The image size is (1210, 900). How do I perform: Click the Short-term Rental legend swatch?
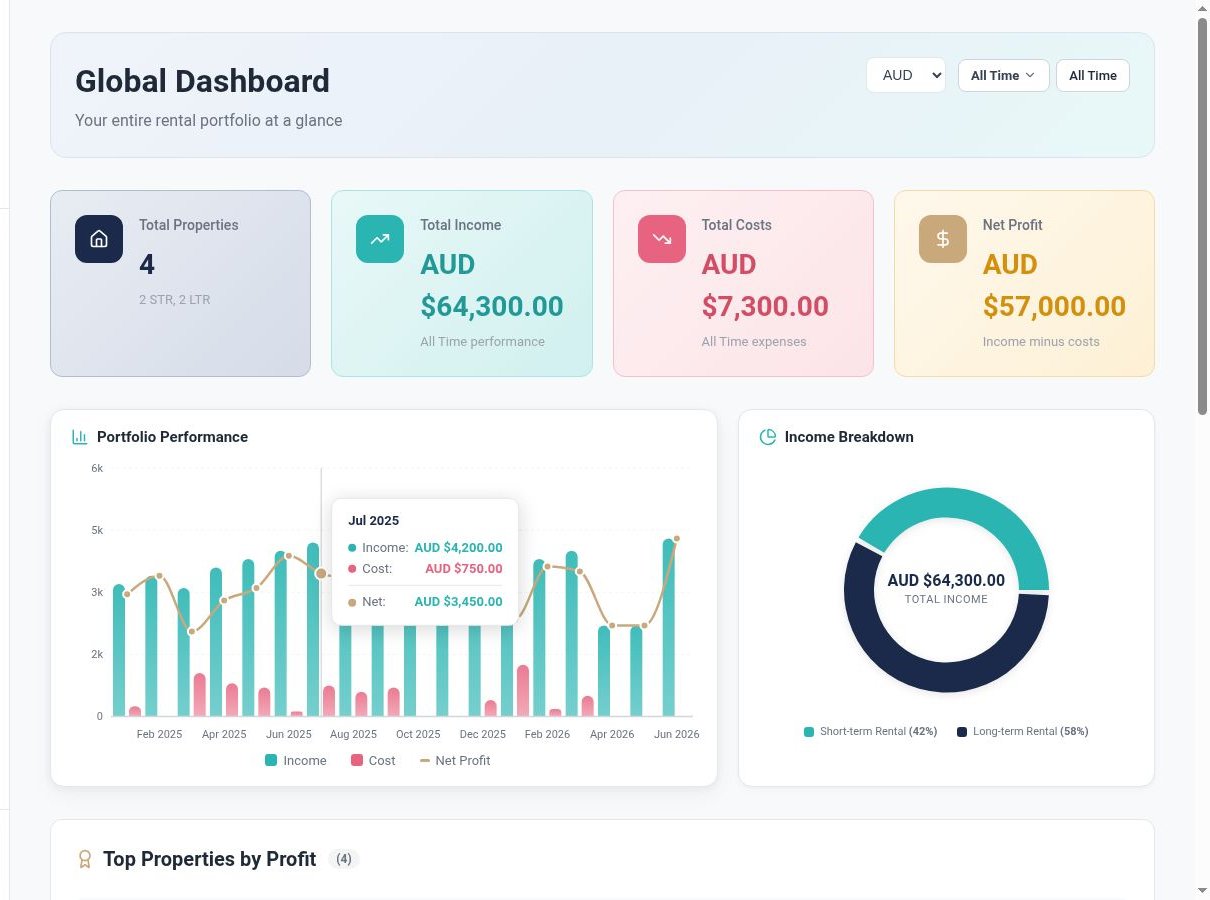pyautogui.click(x=809, y=732)
